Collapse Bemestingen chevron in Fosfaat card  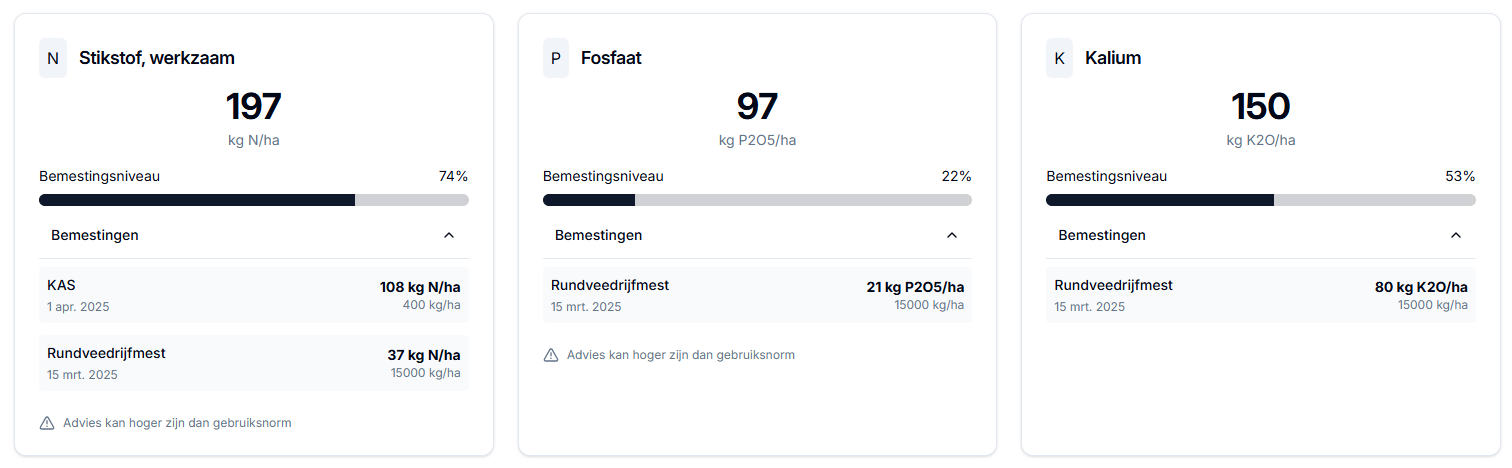(952, 235)
